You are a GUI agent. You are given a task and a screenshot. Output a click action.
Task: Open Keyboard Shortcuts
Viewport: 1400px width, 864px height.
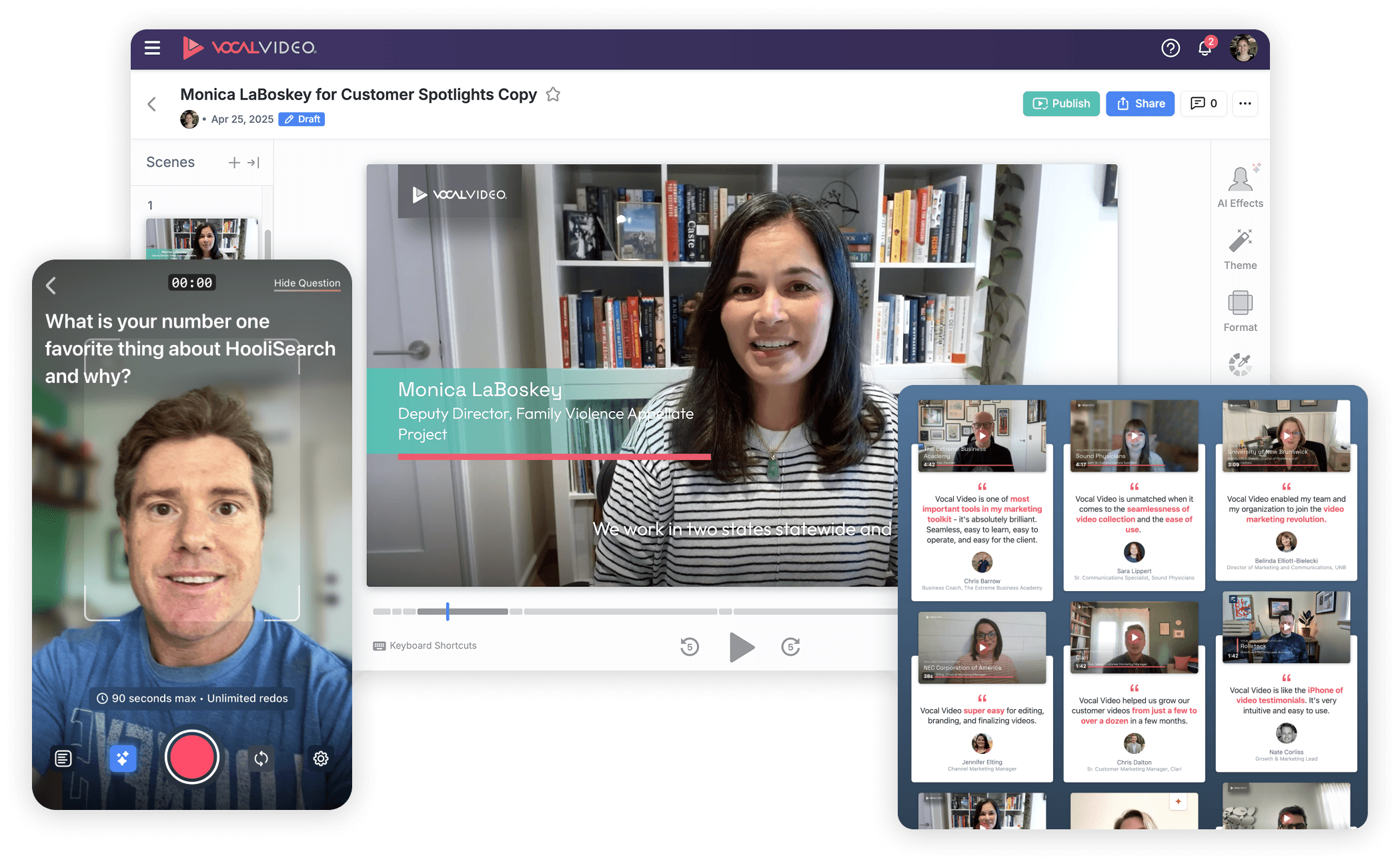click(x=425, y=646)
